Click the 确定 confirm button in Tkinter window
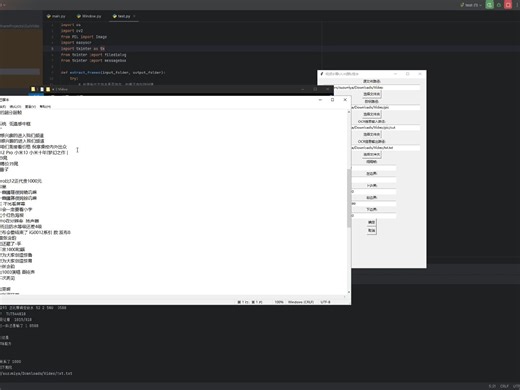The height and width of the screenshot is (390, 520). (372, 222)
